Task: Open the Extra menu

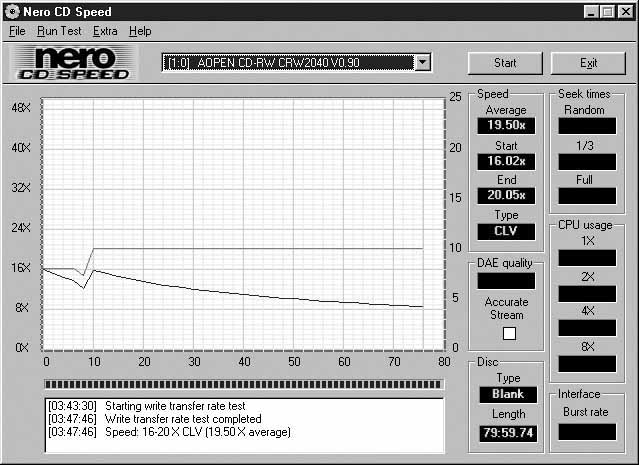Action: [105, 31]
